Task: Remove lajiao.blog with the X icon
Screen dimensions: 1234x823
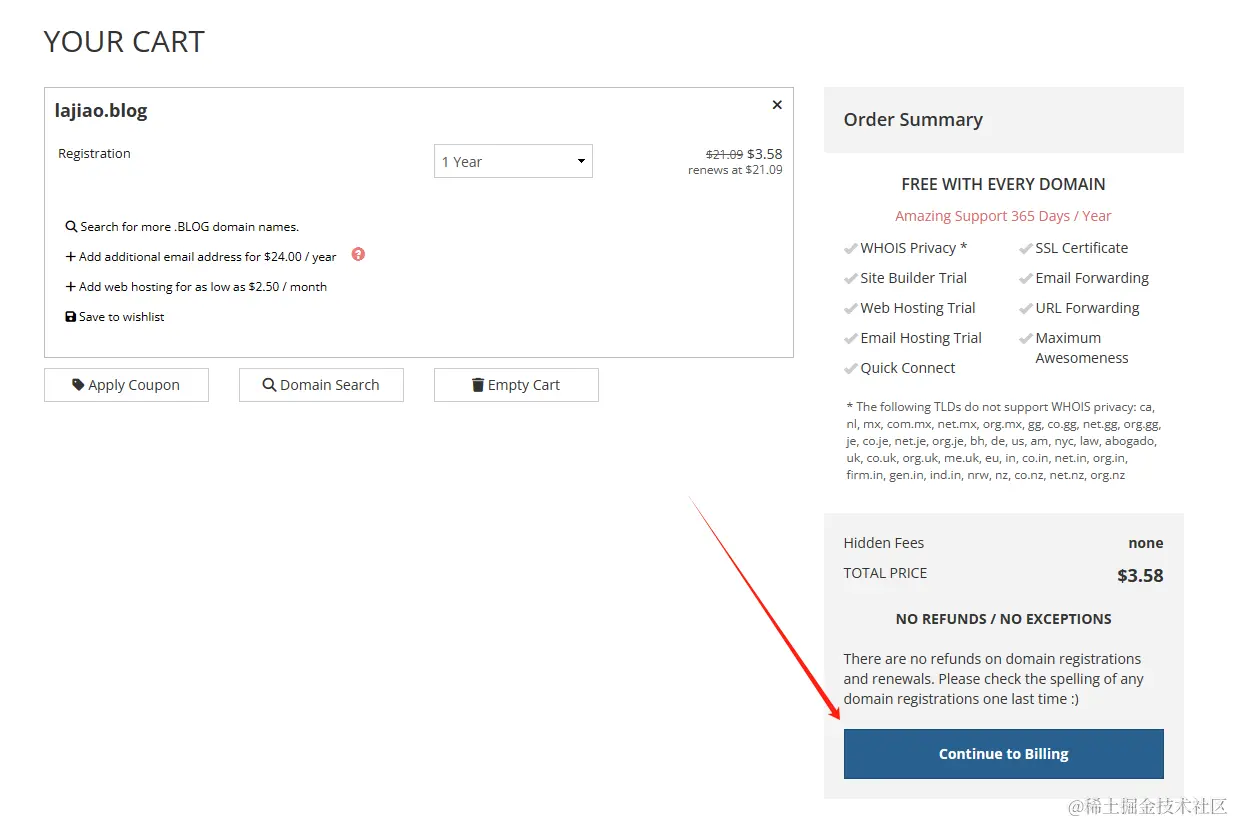Action: [777, 105]
